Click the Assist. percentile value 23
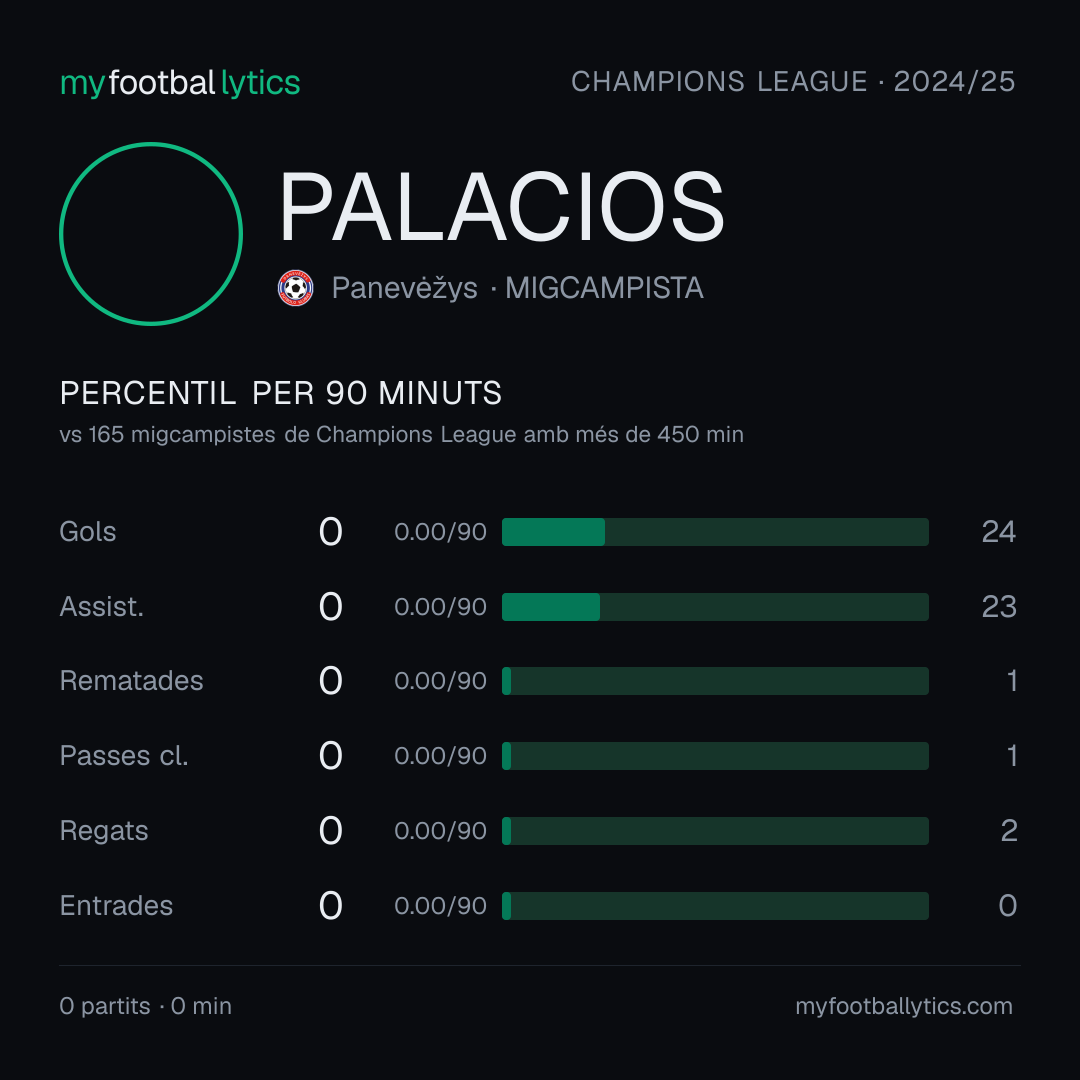This screenshot has width=1080, height=1080. [999, 607]
